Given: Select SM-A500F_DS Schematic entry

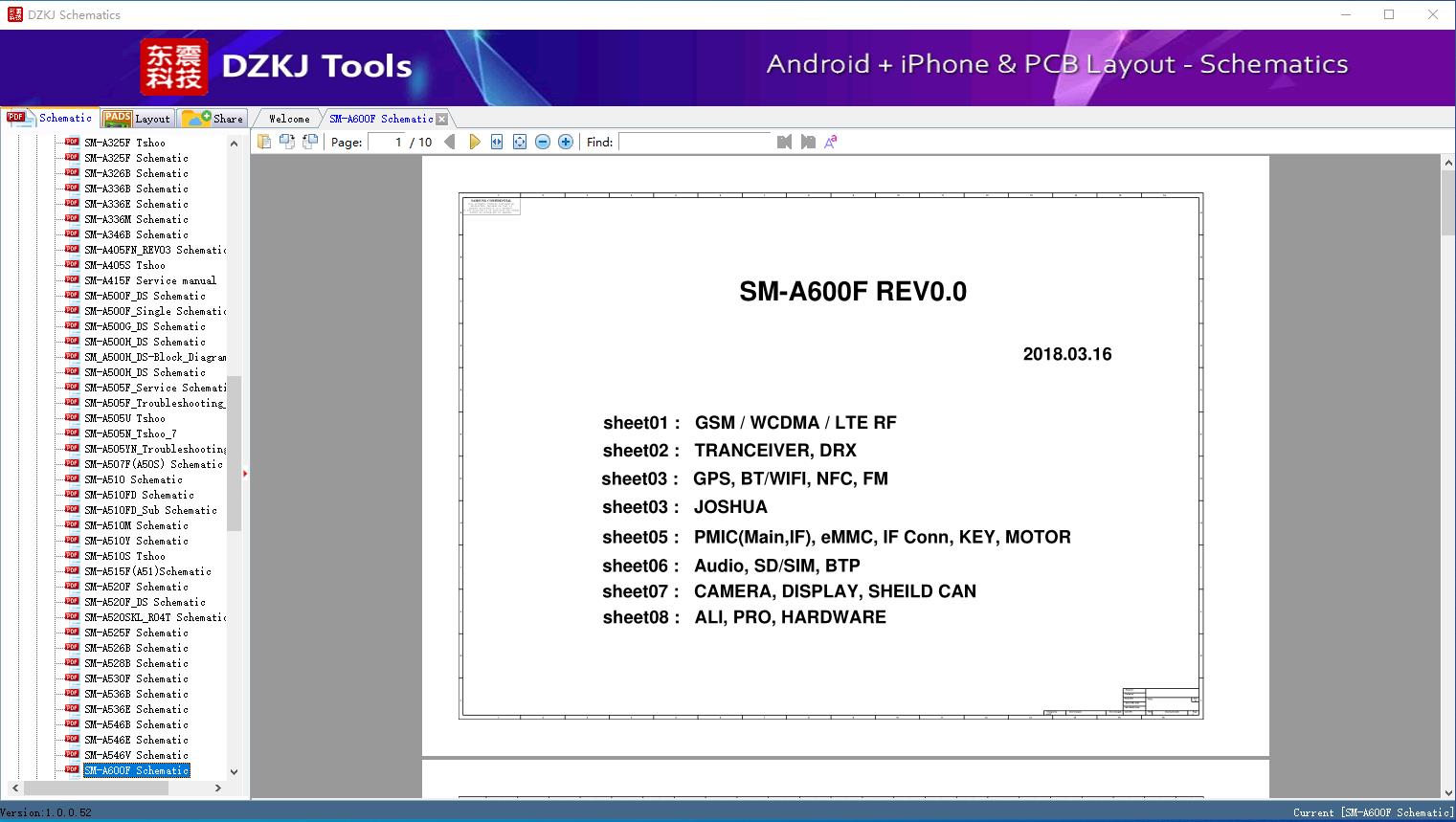Looking at the screenshot, I should [145, 296].
